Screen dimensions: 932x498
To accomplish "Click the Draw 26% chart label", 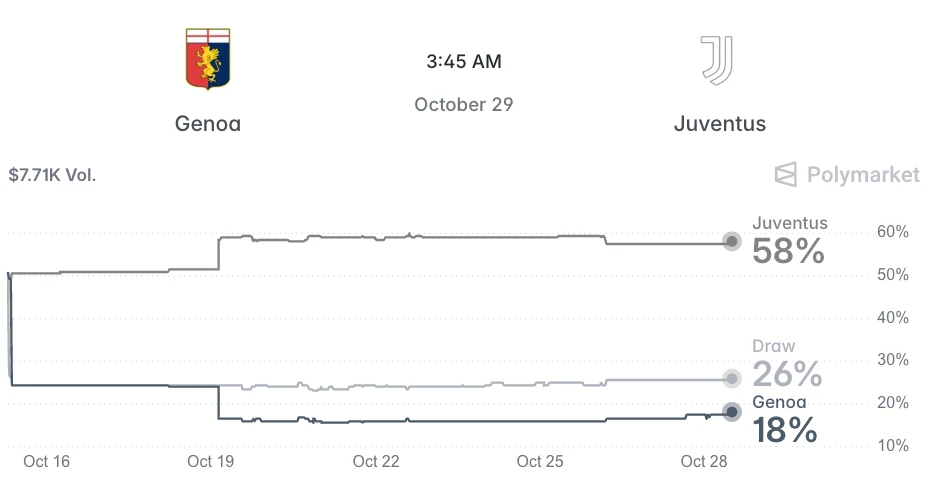I will (786, 364).
